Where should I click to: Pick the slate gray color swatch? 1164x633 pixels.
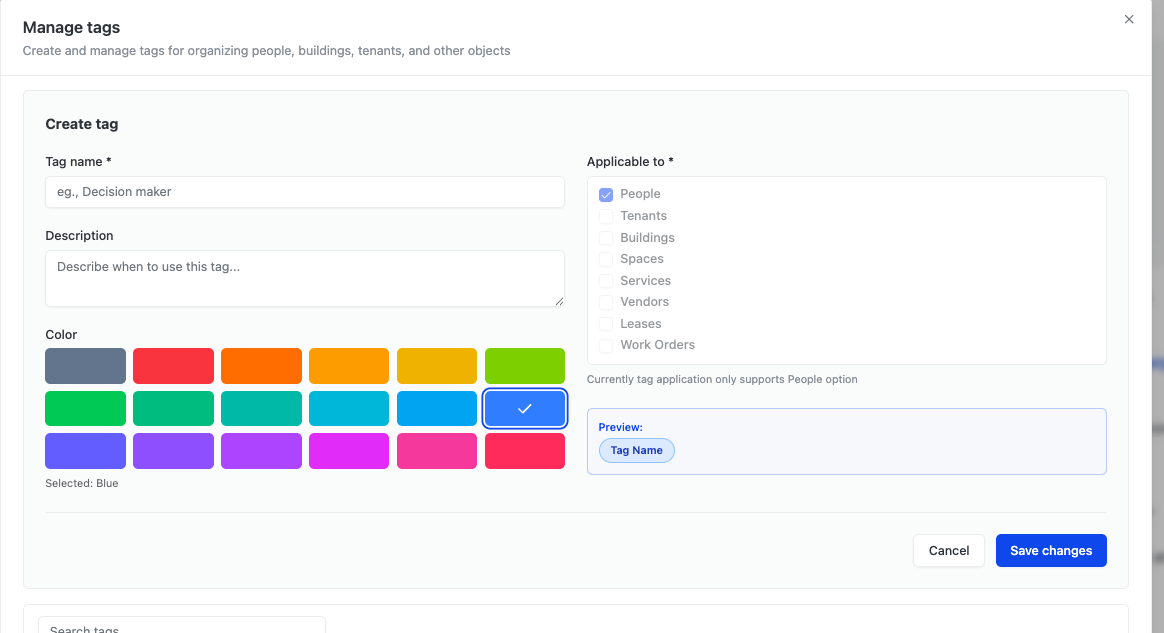point(85,366)
